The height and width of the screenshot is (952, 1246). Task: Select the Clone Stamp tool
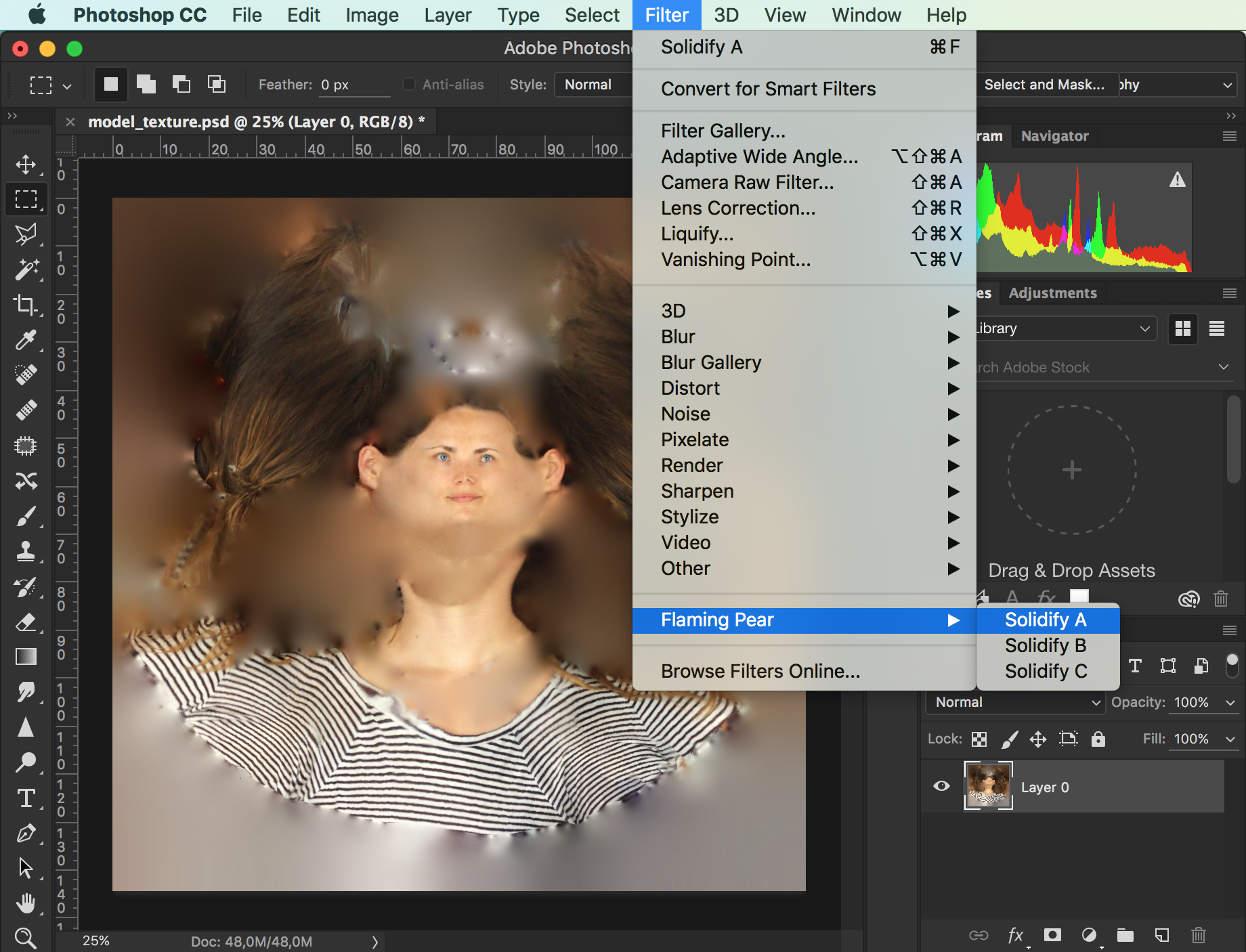point(26,551)
